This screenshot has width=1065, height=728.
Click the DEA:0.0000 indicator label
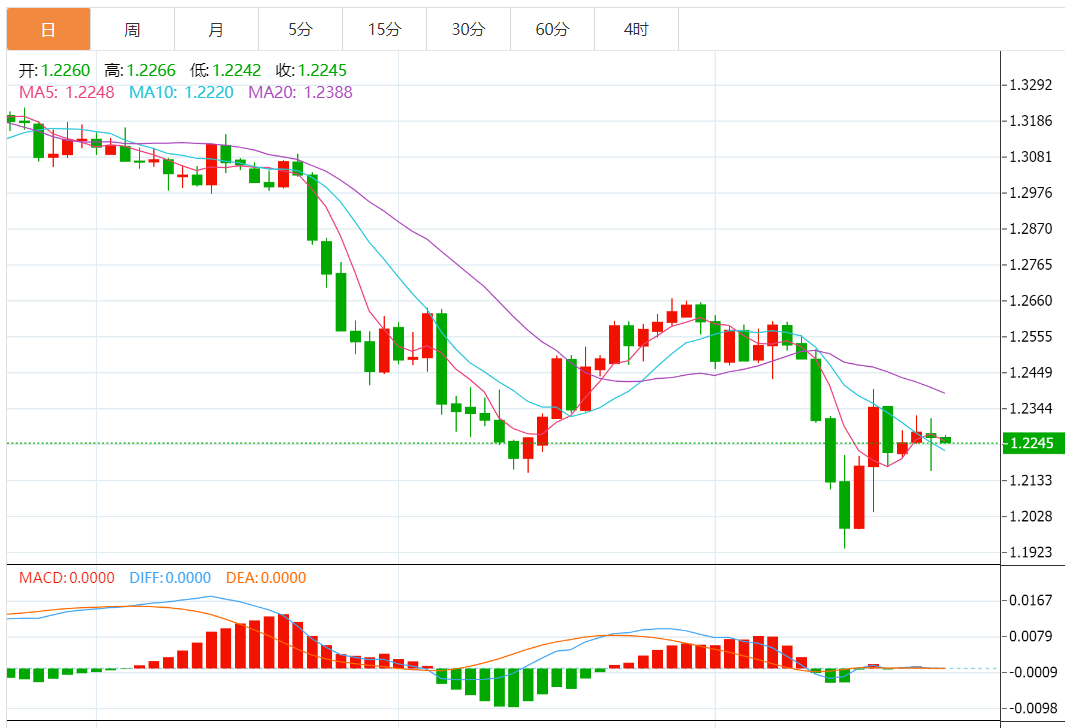(x=266, y=578)
